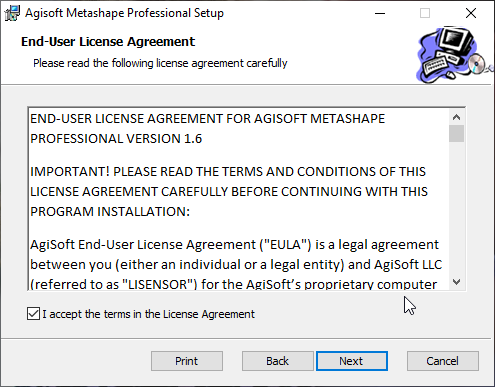This screenshot has width=495, height=387.
Task: Uncheck the accept terms checkbox
Action: [33, 314]
